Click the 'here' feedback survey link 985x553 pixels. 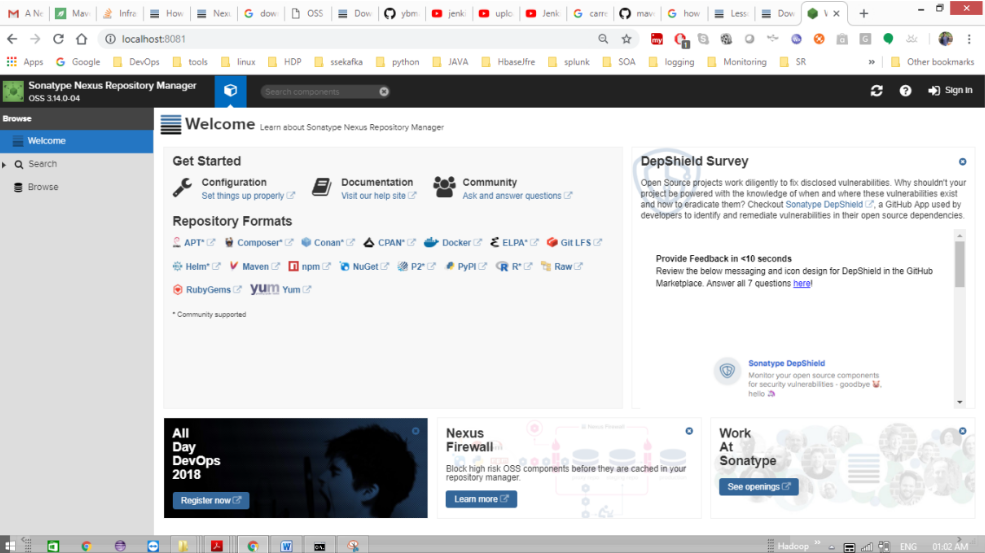(802, 283)
